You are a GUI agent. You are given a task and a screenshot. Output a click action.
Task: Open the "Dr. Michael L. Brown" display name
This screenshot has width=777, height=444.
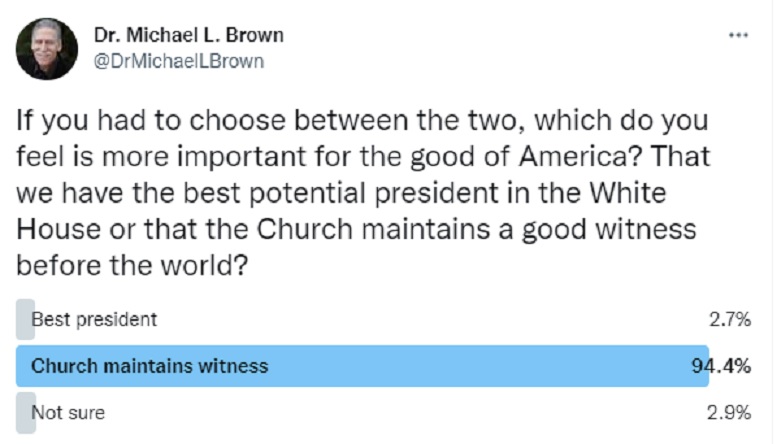[x=188, y=35]
